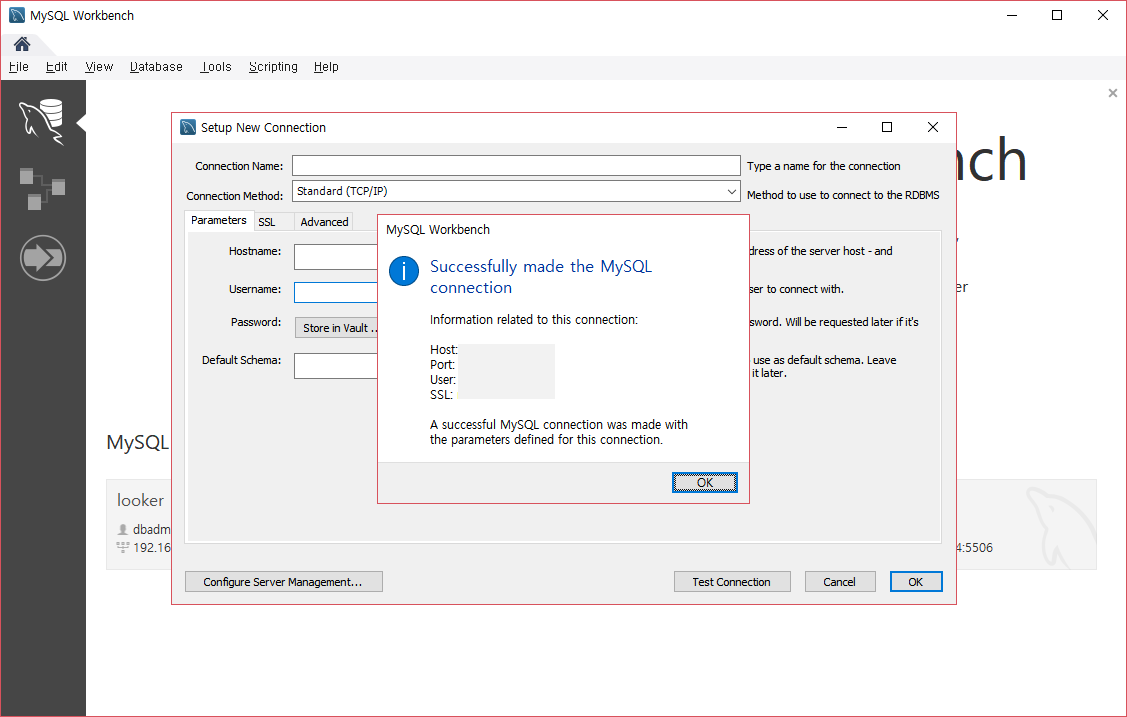Open the File menu

click(19, 67)
